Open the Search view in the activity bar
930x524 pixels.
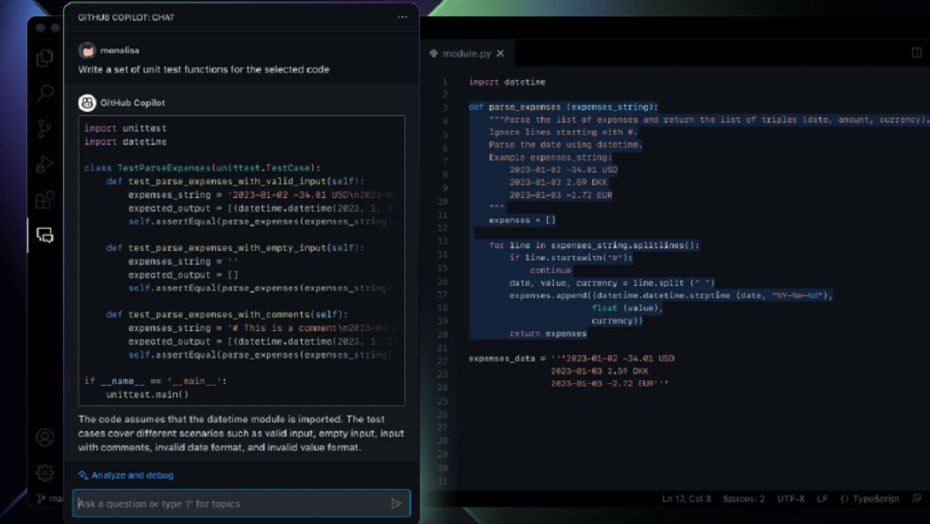(x=45, y=93)
